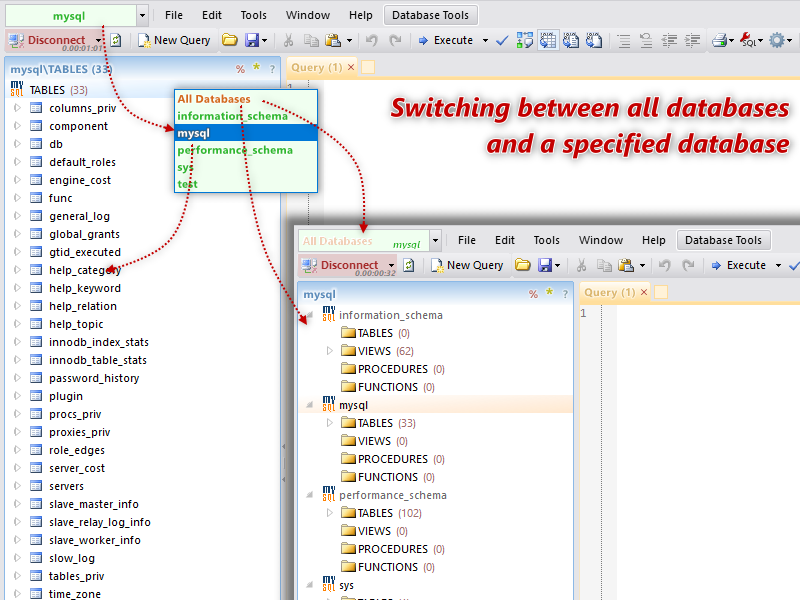800x600 pixels.
Task: Collapse the performance_schema database node
Action: pyautogui.click(x=309, y=495)
